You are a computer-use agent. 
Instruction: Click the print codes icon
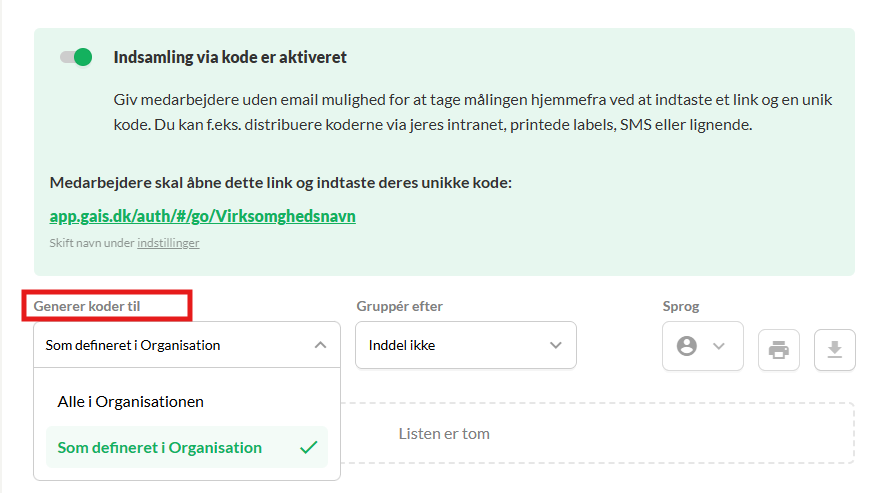tap(779, 350)
